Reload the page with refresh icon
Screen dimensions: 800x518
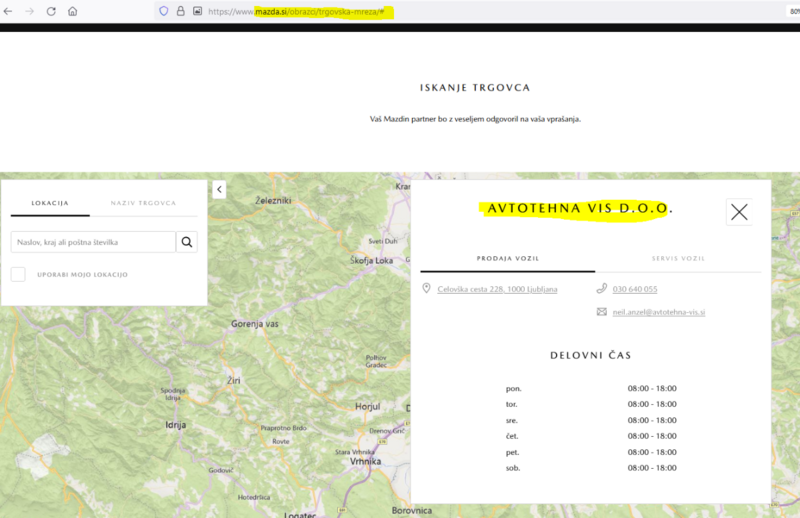tap(51, 11)
